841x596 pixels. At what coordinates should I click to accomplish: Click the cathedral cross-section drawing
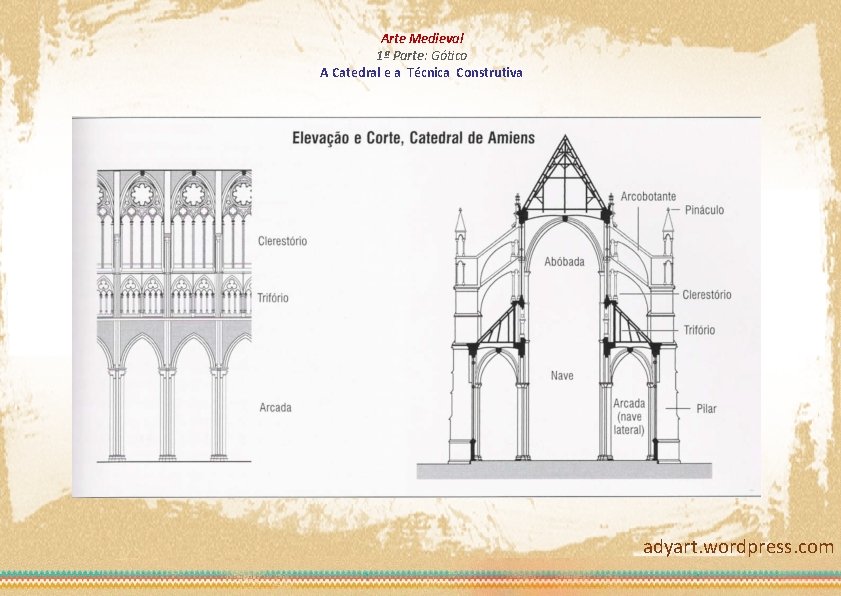pos(564,306)
